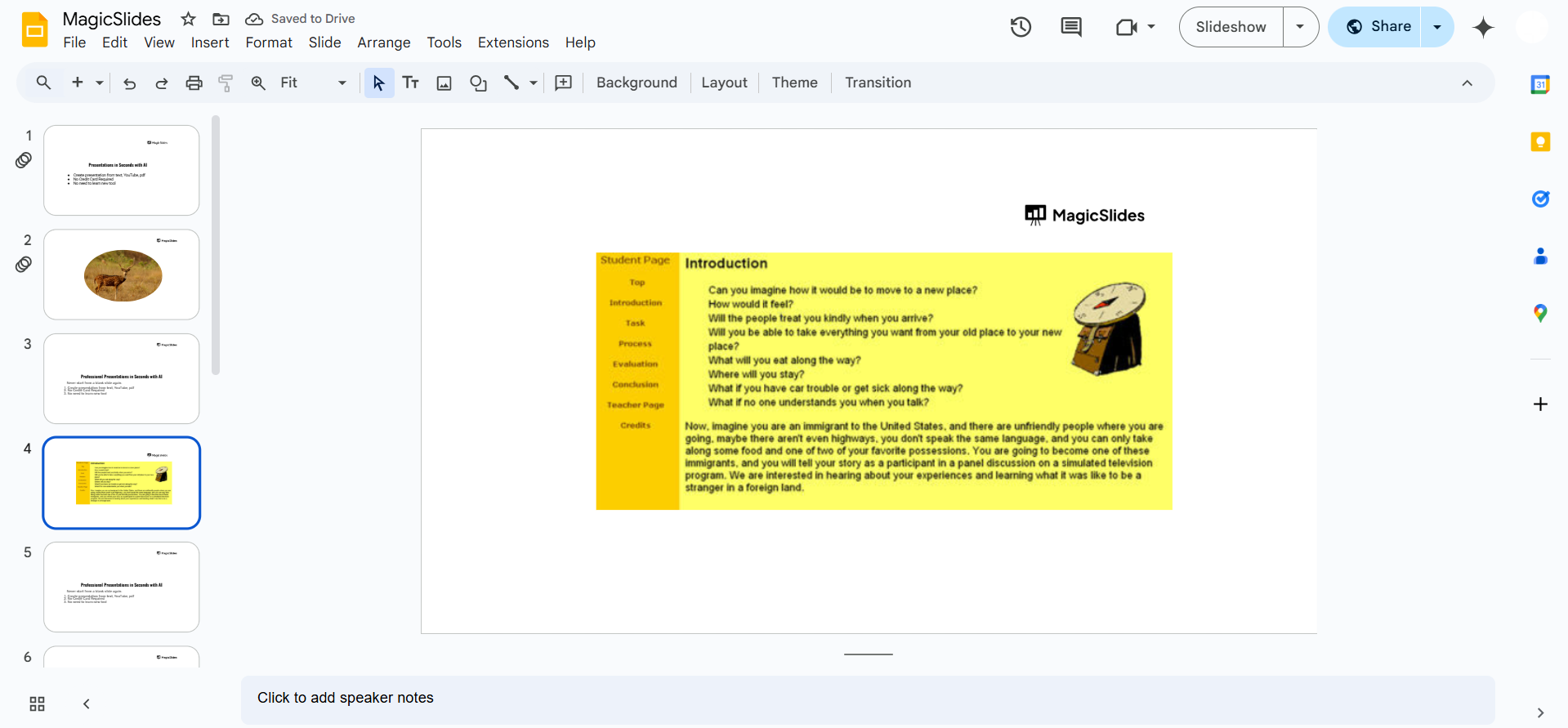
Task: Open the Insert menu
Action: (210, 42)
